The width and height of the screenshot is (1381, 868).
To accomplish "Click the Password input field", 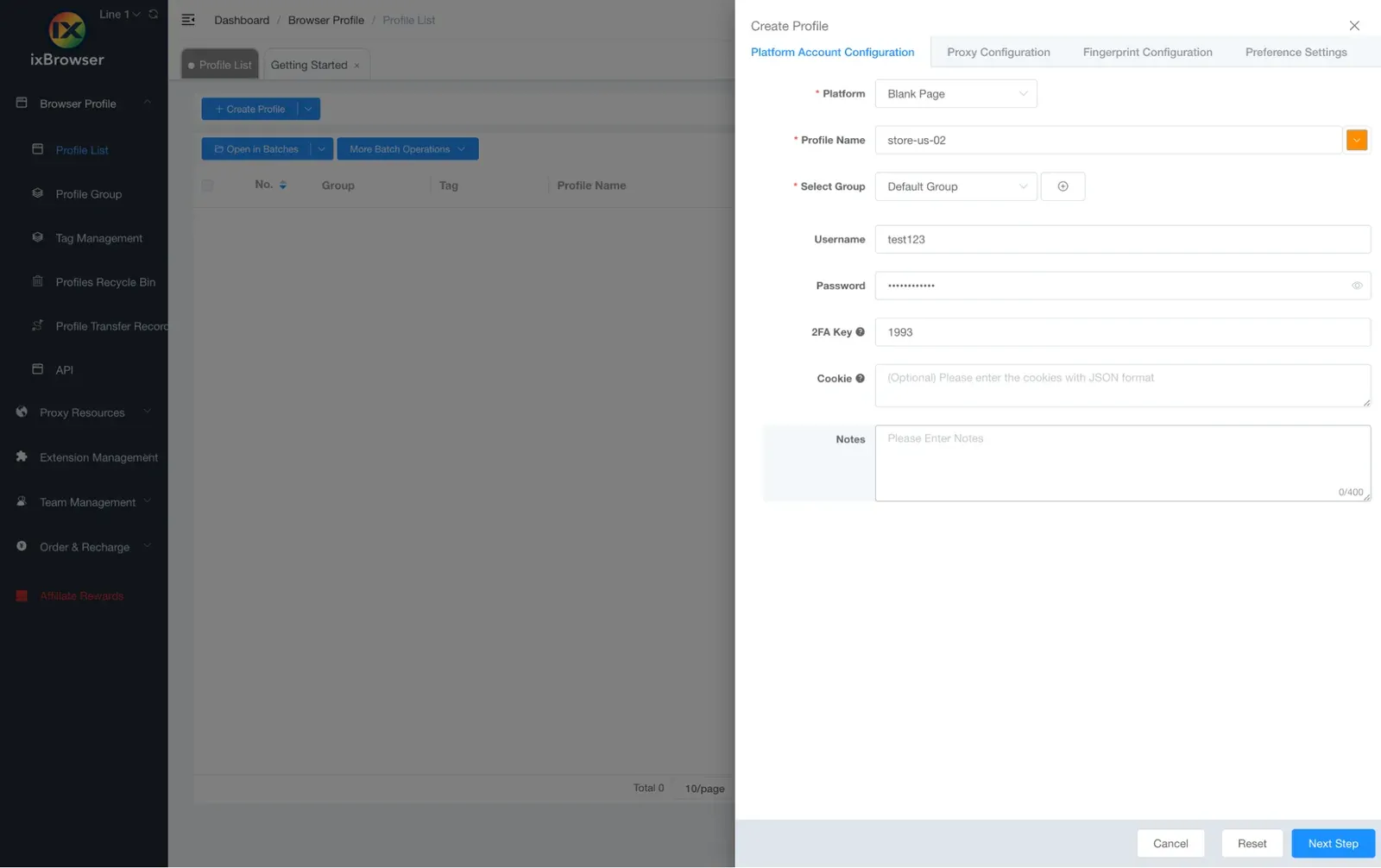I will tap(1122, 286).
